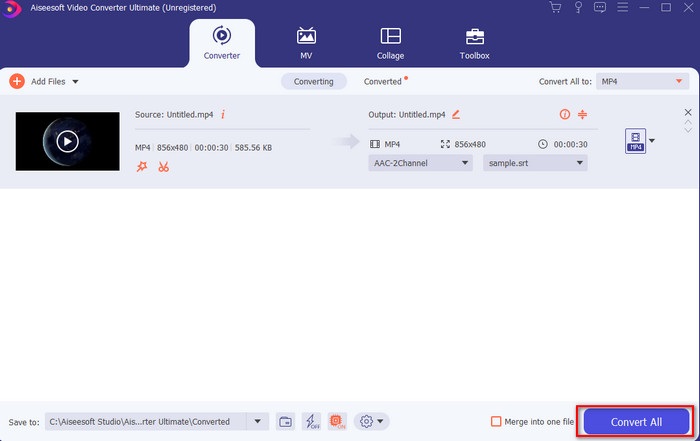Open the hamburger menu icon
The height and width of the screenshot is (441, 700).
622,7
